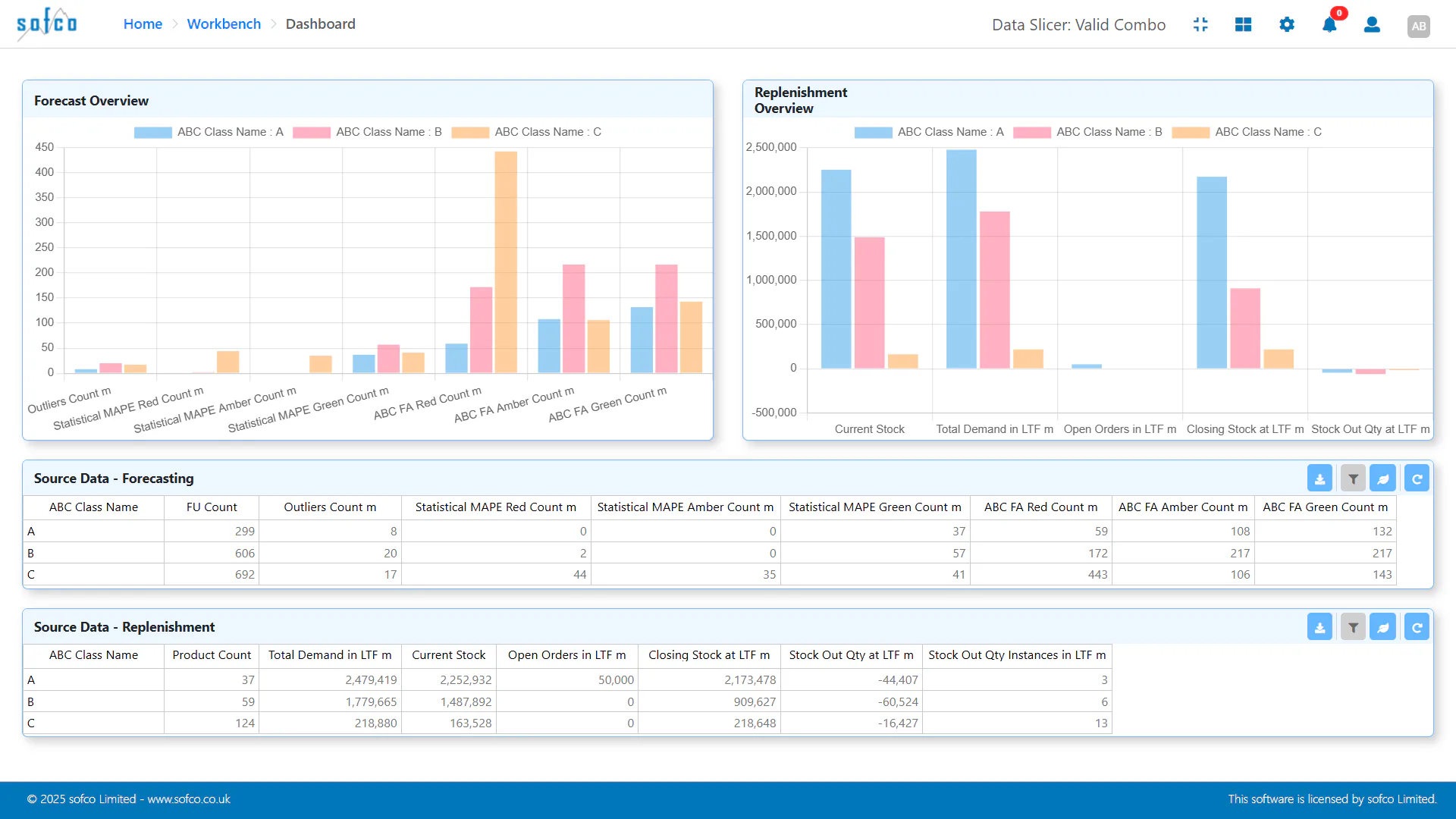Click the Replenishment Overview panel title
The image size is (1456, 819).
pyautogui.click(x=801, y=100)
